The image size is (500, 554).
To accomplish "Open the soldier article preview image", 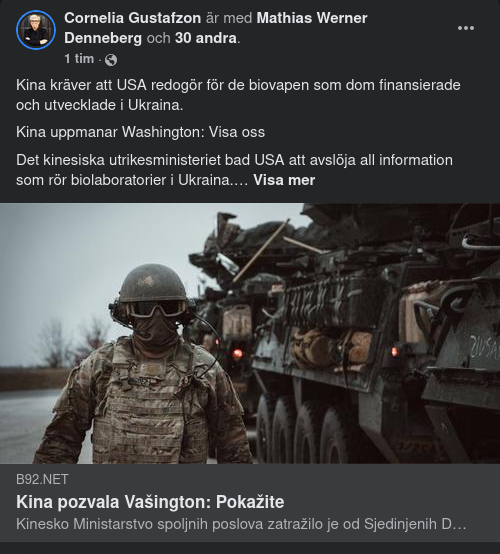I will click(x=250, y=333).
